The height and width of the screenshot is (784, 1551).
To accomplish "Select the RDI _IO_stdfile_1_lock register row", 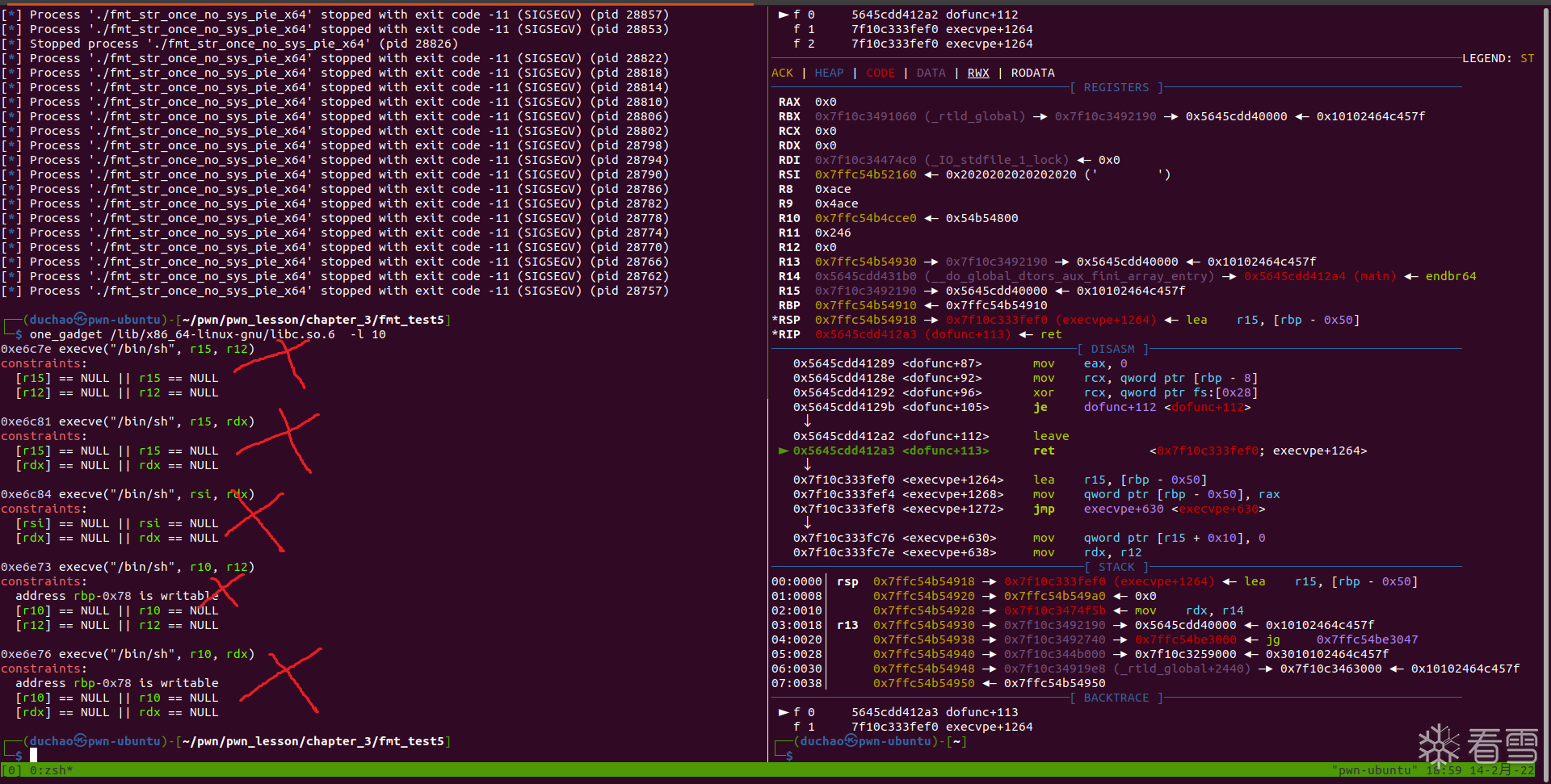I will coord(949,160).
